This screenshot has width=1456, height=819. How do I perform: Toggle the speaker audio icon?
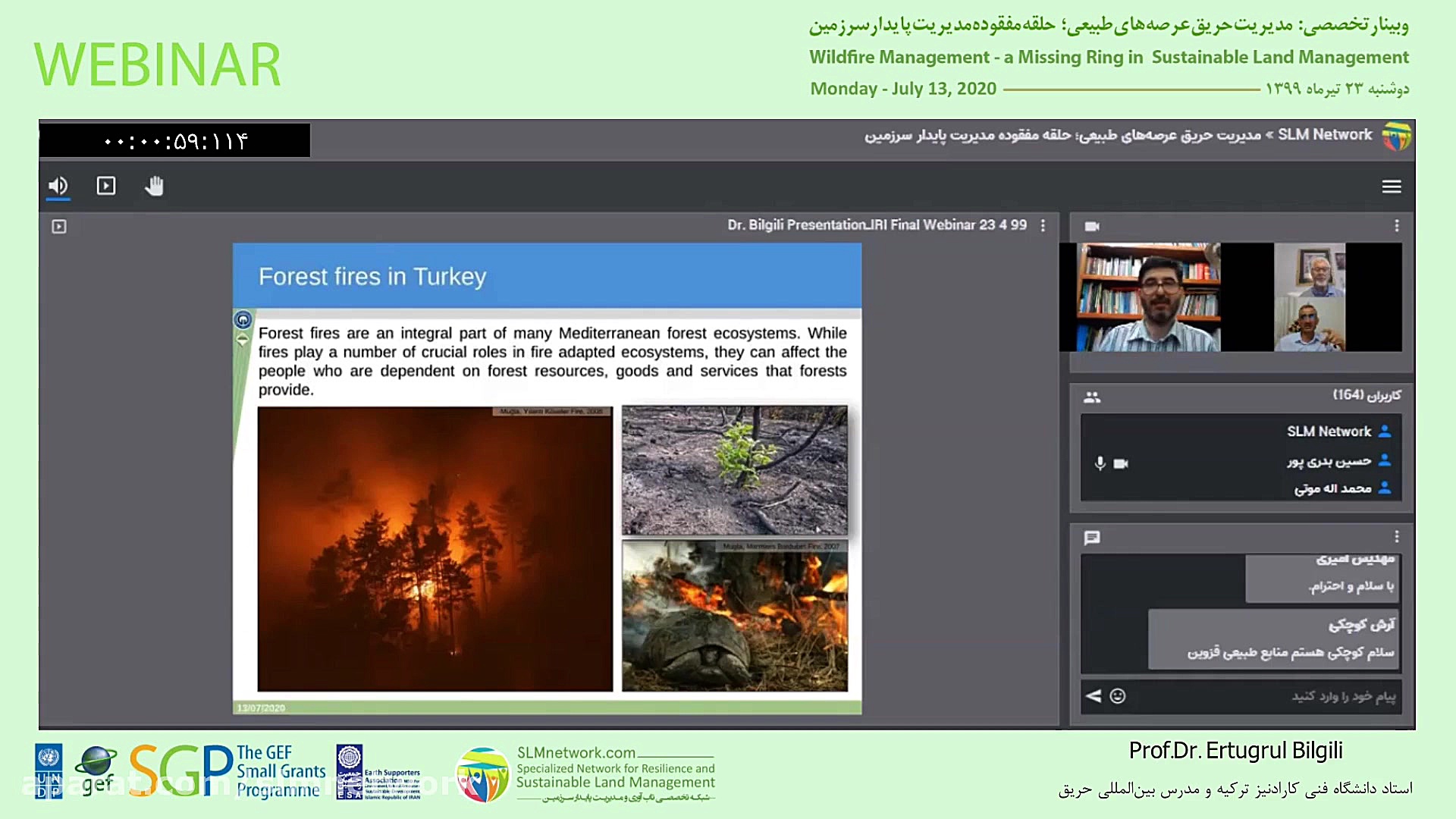[x=58, y=186]
